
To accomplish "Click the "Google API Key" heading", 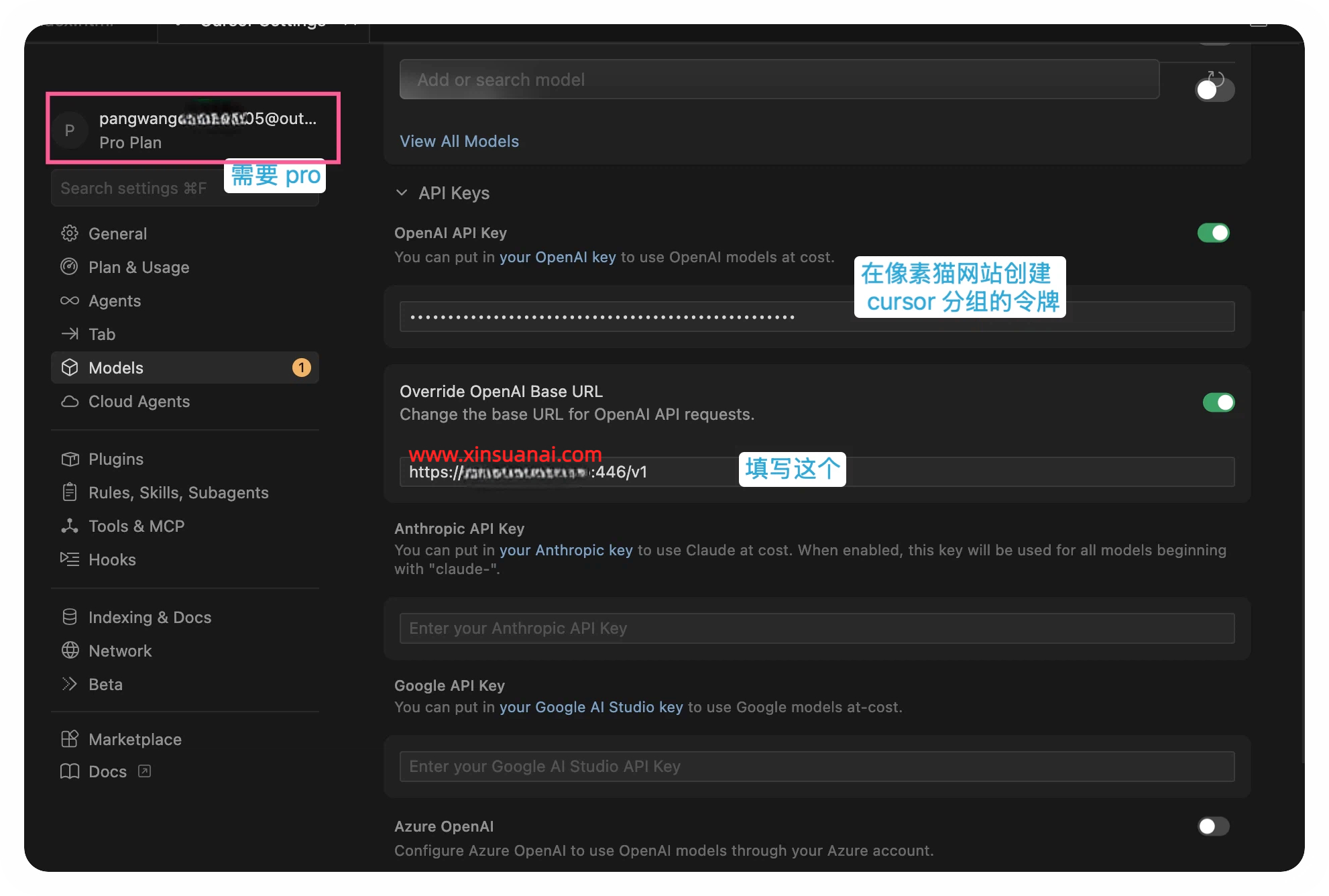I will [450, 685].
